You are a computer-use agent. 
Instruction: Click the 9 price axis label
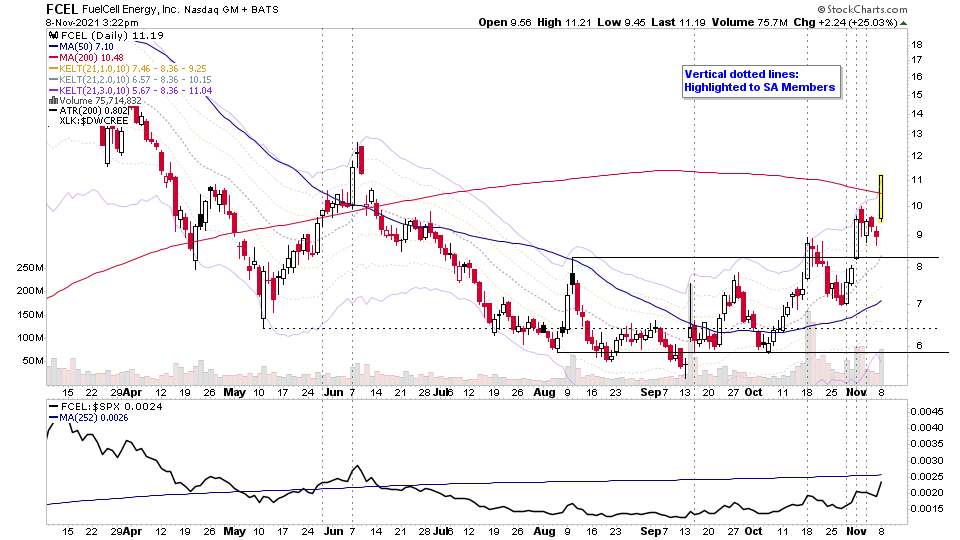[919, 235]
